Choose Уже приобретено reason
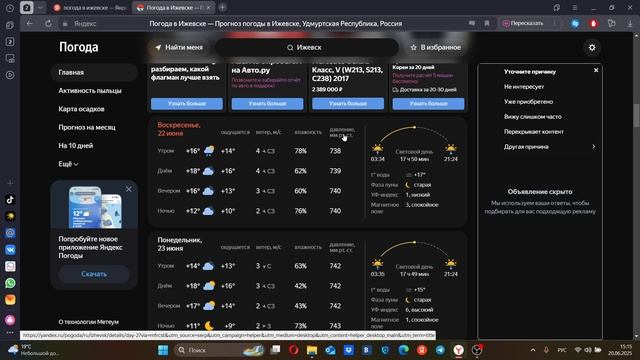The image size is (640, 360). pos(528,102)
